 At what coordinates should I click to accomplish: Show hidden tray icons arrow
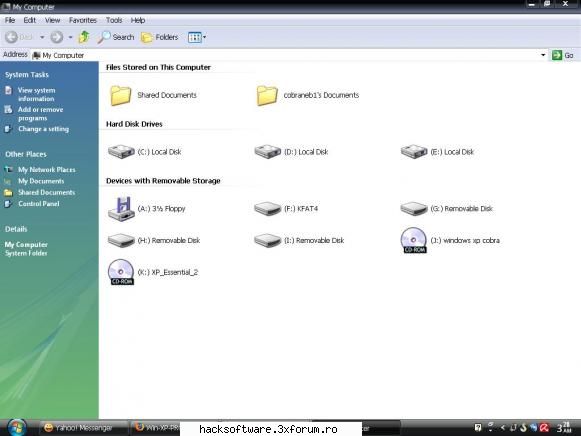[503, 428]
